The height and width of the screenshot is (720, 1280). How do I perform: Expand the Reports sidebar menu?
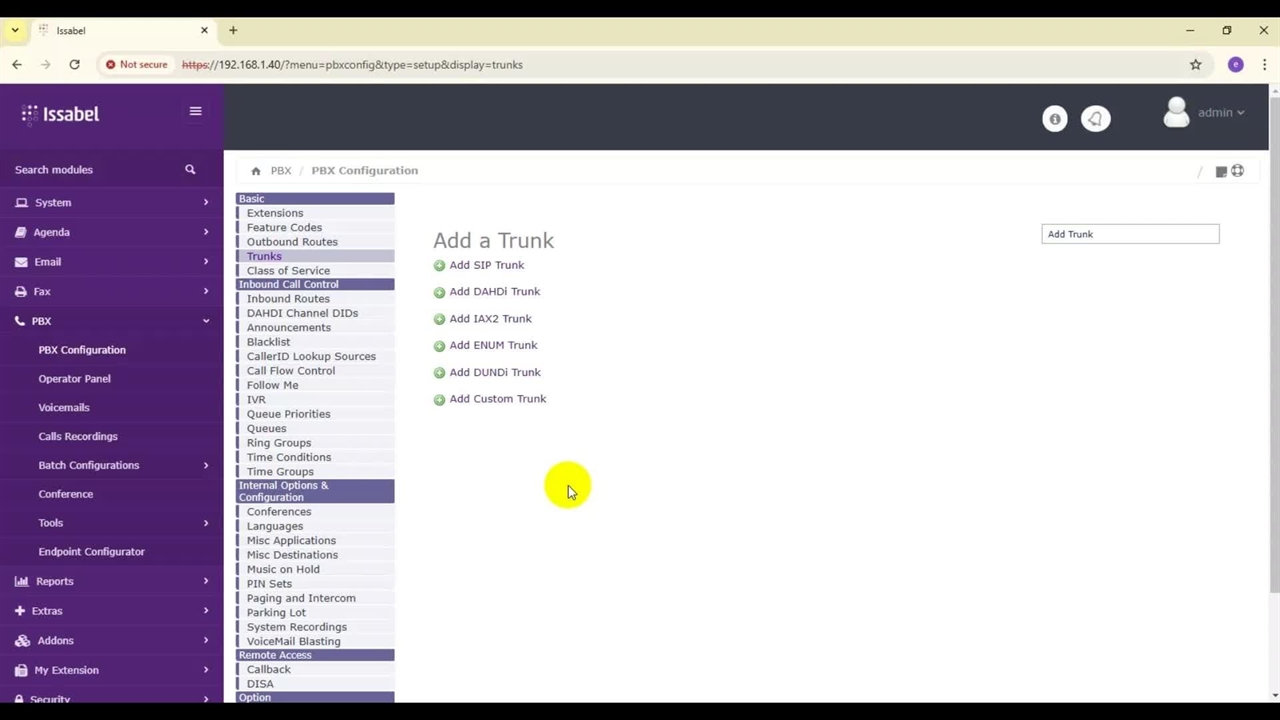(110, 581)
